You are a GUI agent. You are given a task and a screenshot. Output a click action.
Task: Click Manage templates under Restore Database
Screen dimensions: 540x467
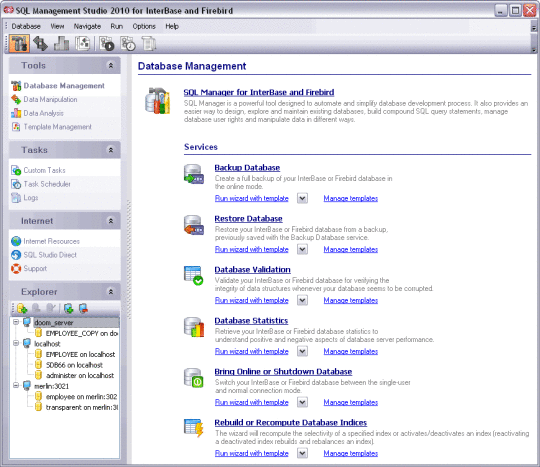tap(351, 249)
